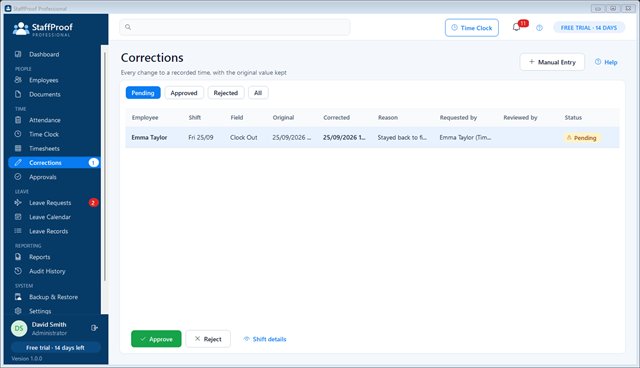
Task: Click the search magnifier icon
Action: click(128, 27)
